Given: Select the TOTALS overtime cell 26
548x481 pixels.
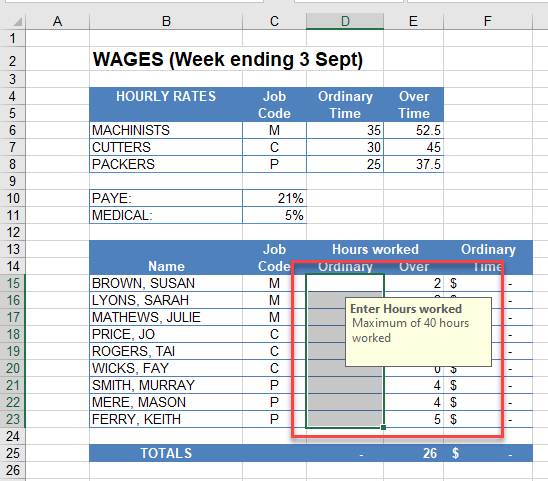Looking at the screenshot, I should (x=413, y=453).
